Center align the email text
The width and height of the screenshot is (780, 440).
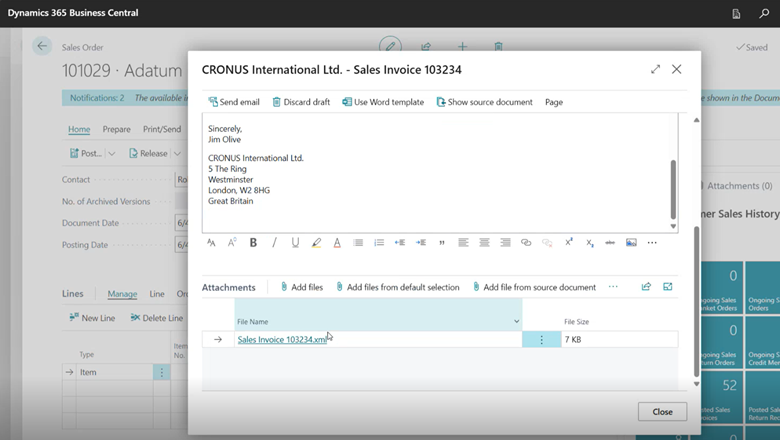pos(484,243)
